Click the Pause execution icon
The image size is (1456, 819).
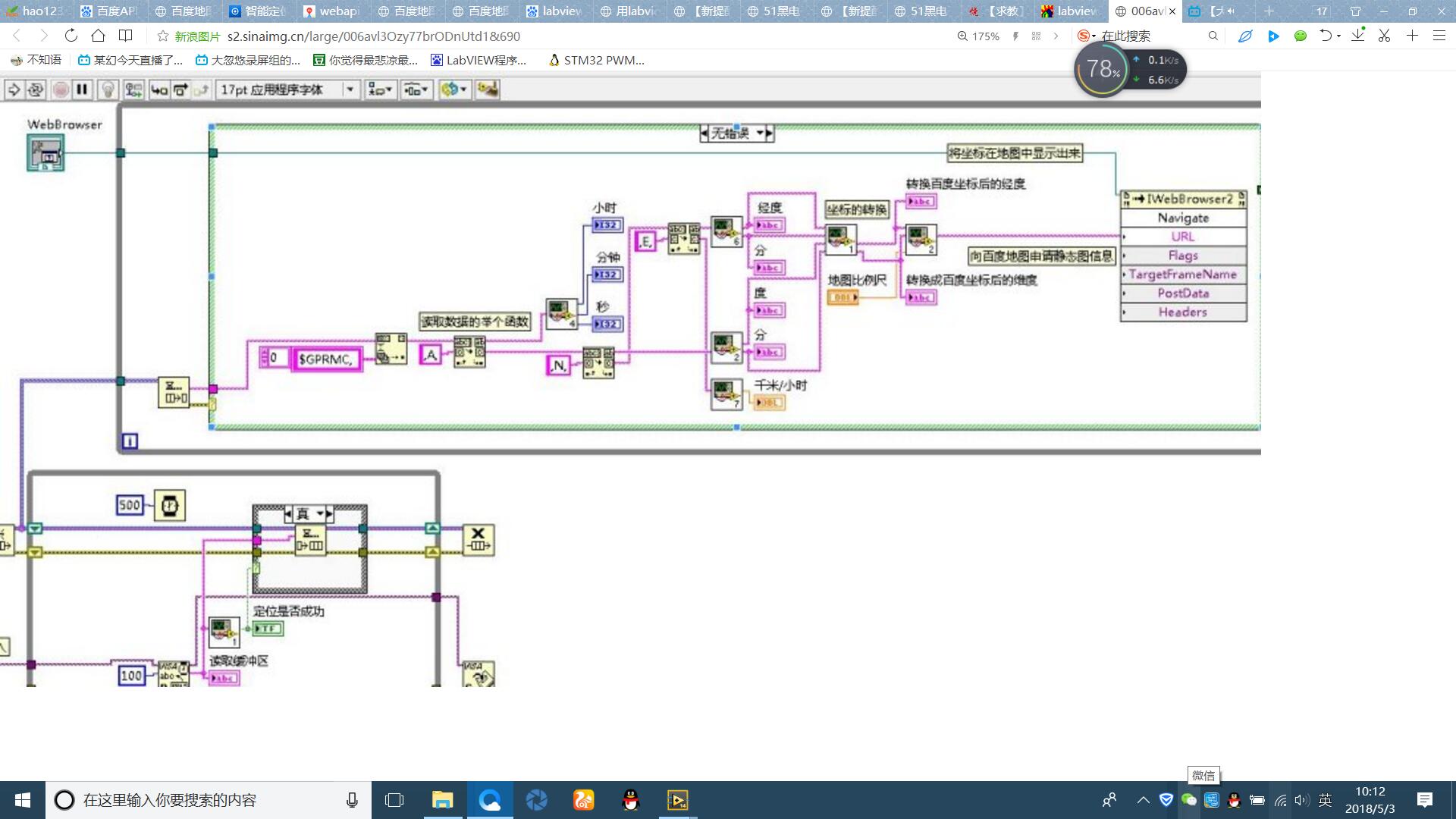(x=82, y=89)
